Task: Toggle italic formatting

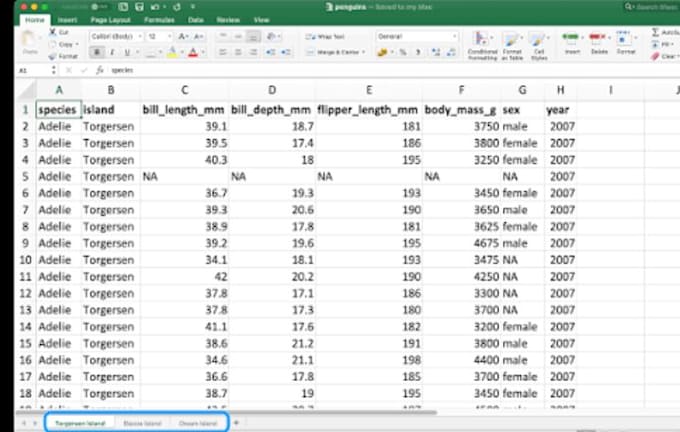Action: pos(112,52)
